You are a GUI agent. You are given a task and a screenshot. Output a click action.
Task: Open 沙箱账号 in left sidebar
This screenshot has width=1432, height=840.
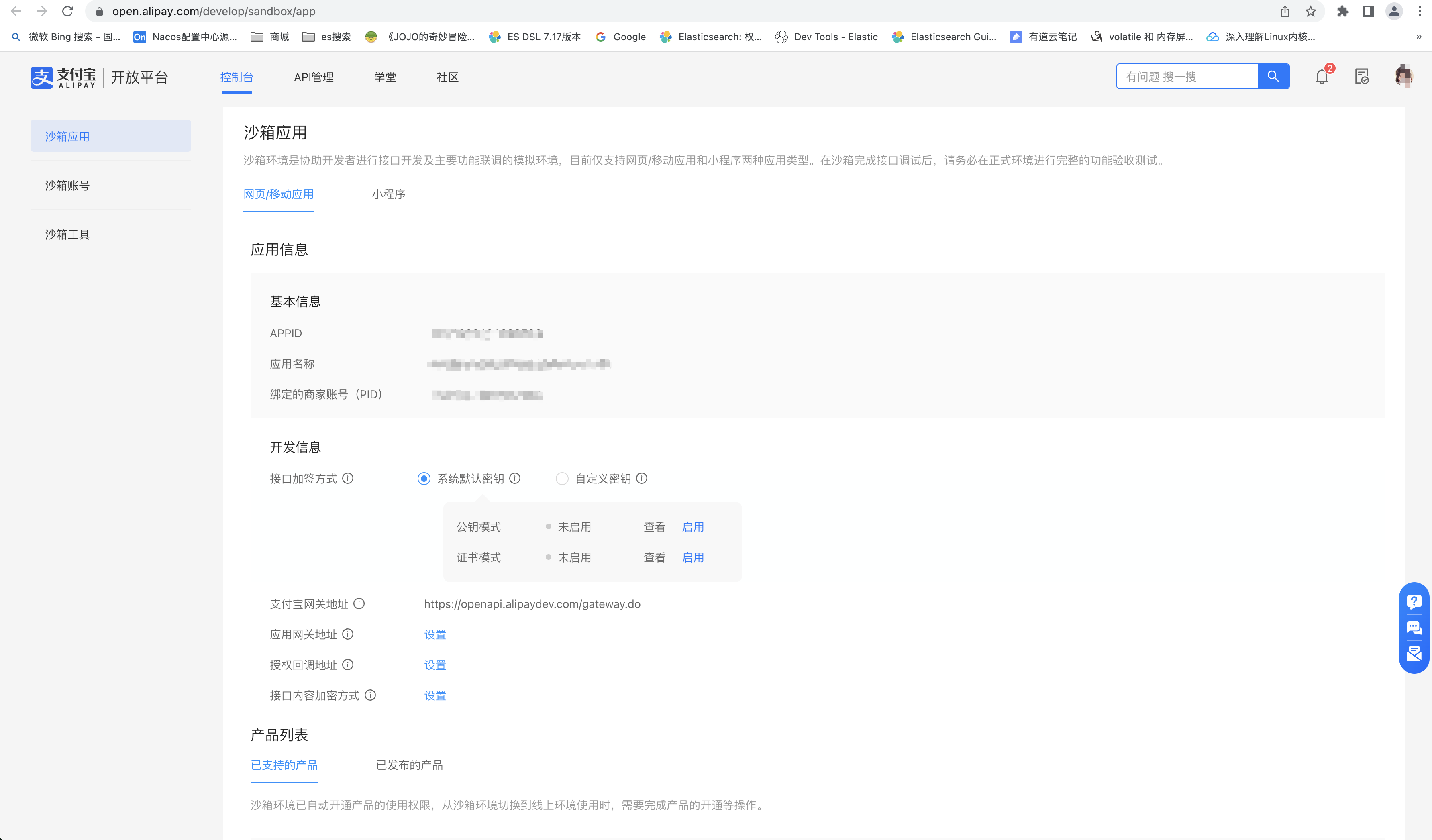click(x=67, y=186)
